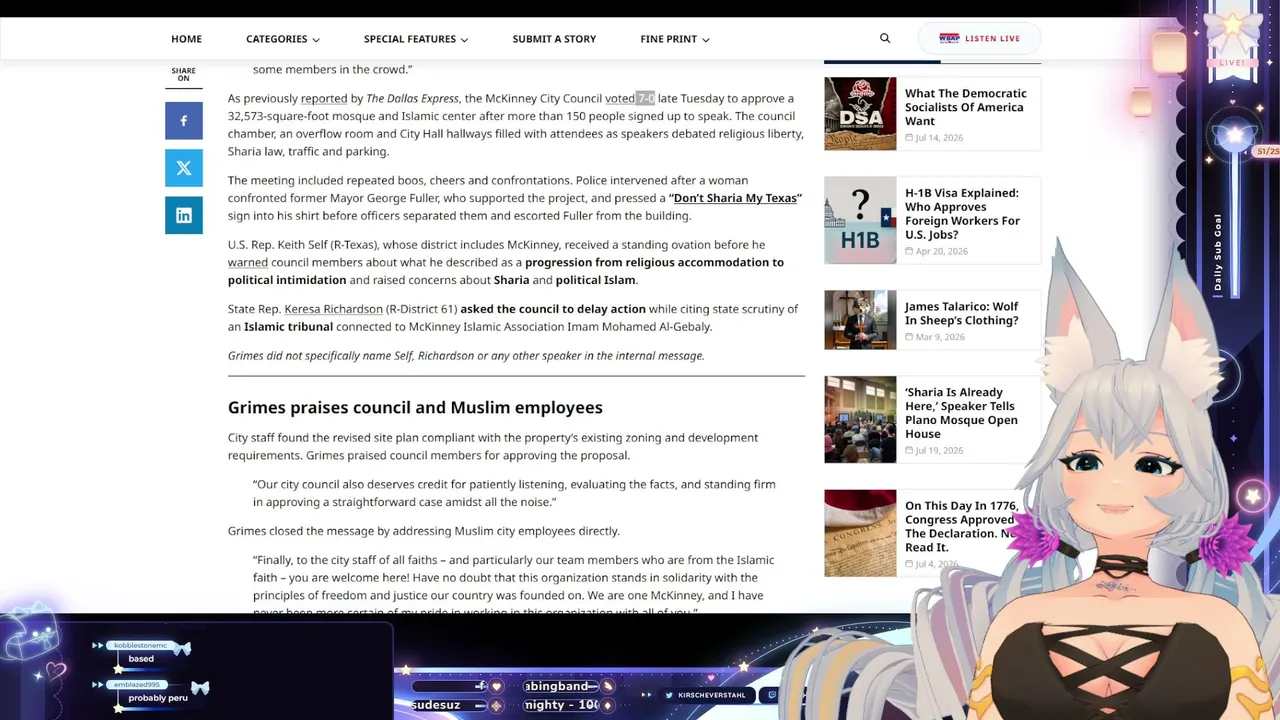Expand the Special Features menu
The width and height of the screenshot is (1280, 720).
click(416, 39)
